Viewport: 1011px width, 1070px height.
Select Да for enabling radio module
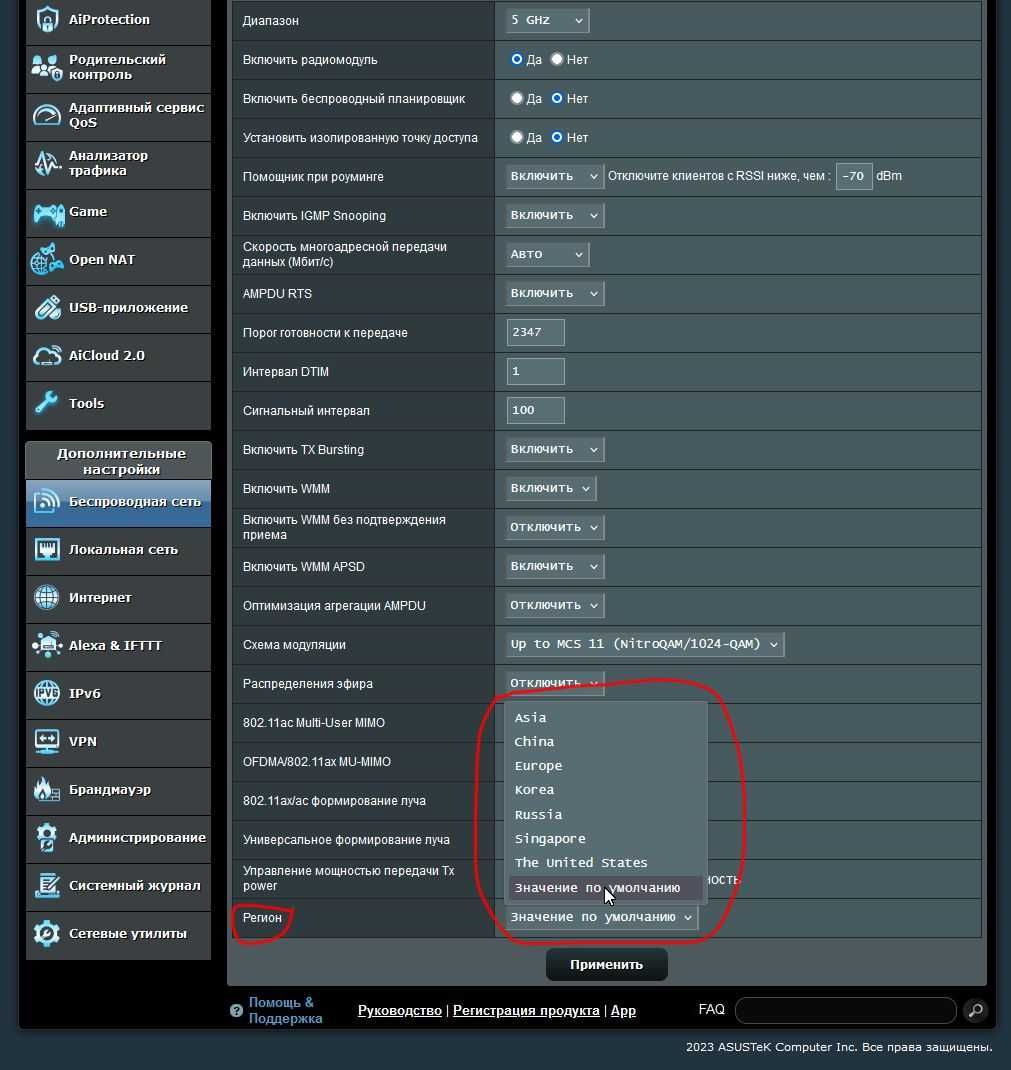point(516,59)
